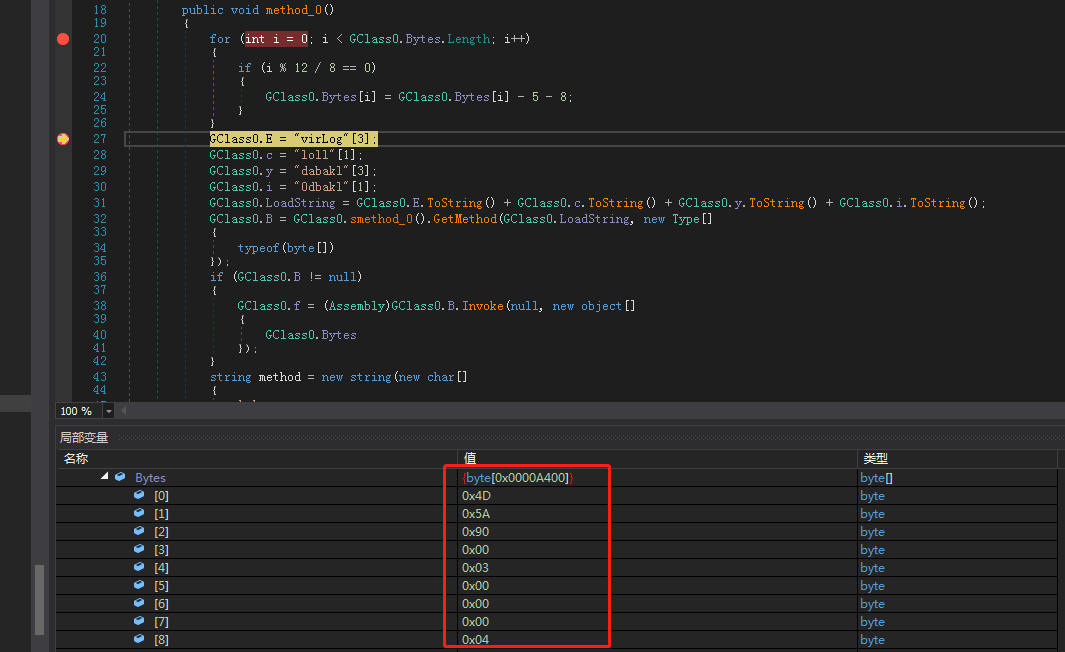Click method_0 in the method declaration
1065x652 pixels.
click(296, 10)
